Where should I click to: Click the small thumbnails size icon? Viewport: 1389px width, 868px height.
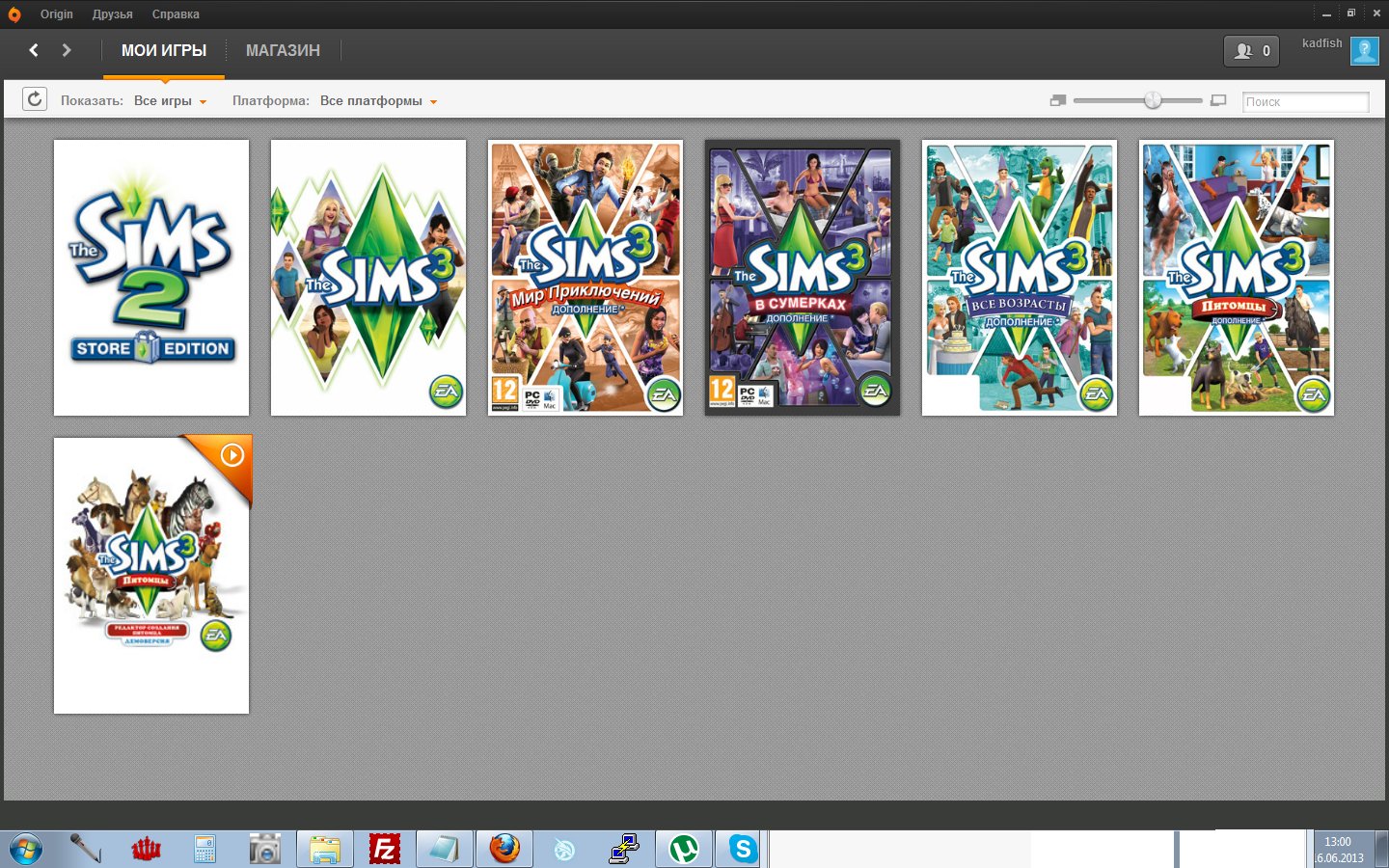pyautogui.click(x=1058, y=100)
